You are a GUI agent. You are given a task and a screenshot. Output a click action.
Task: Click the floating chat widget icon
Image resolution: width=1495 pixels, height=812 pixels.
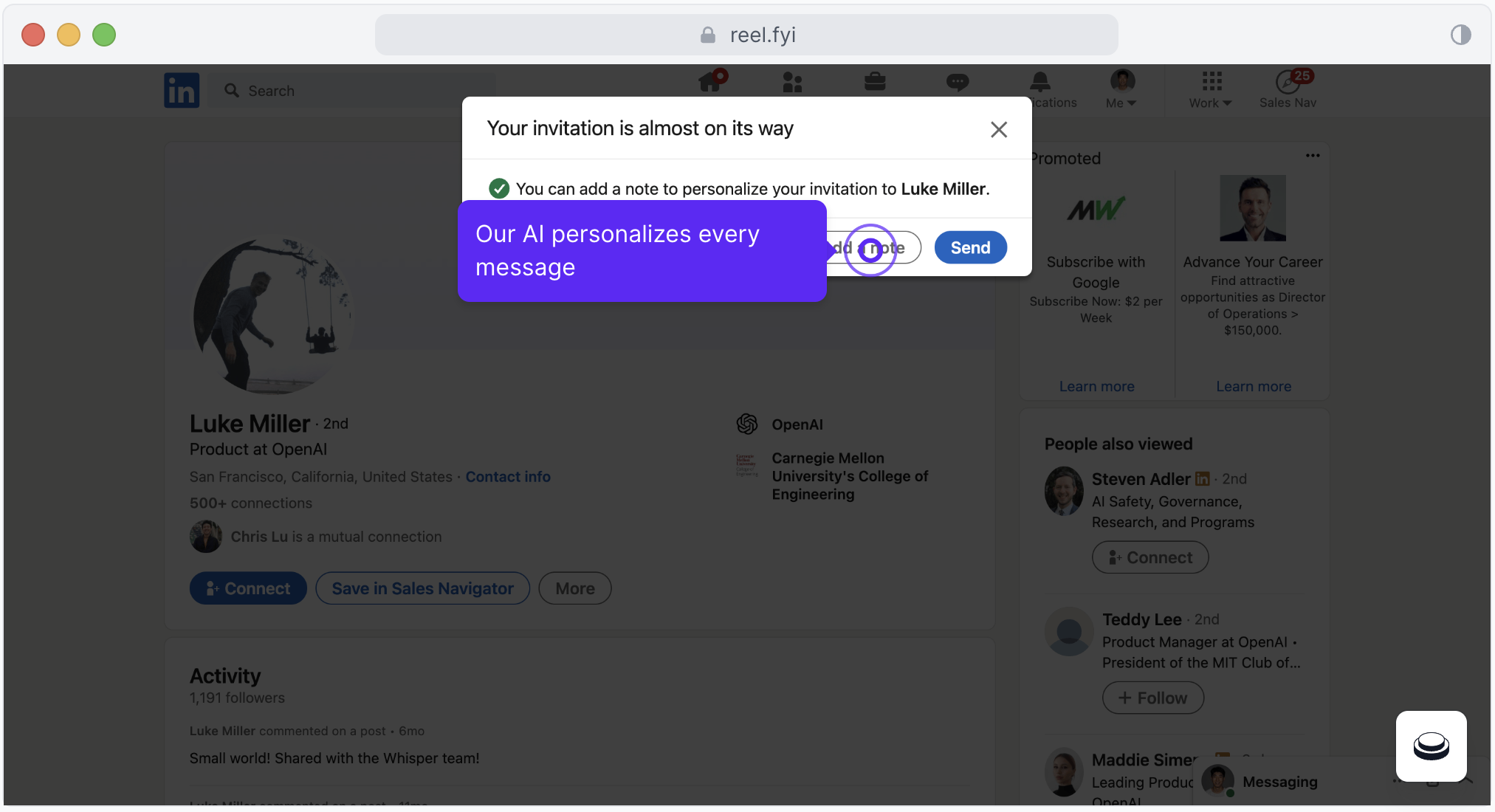tap(1431, 746)
